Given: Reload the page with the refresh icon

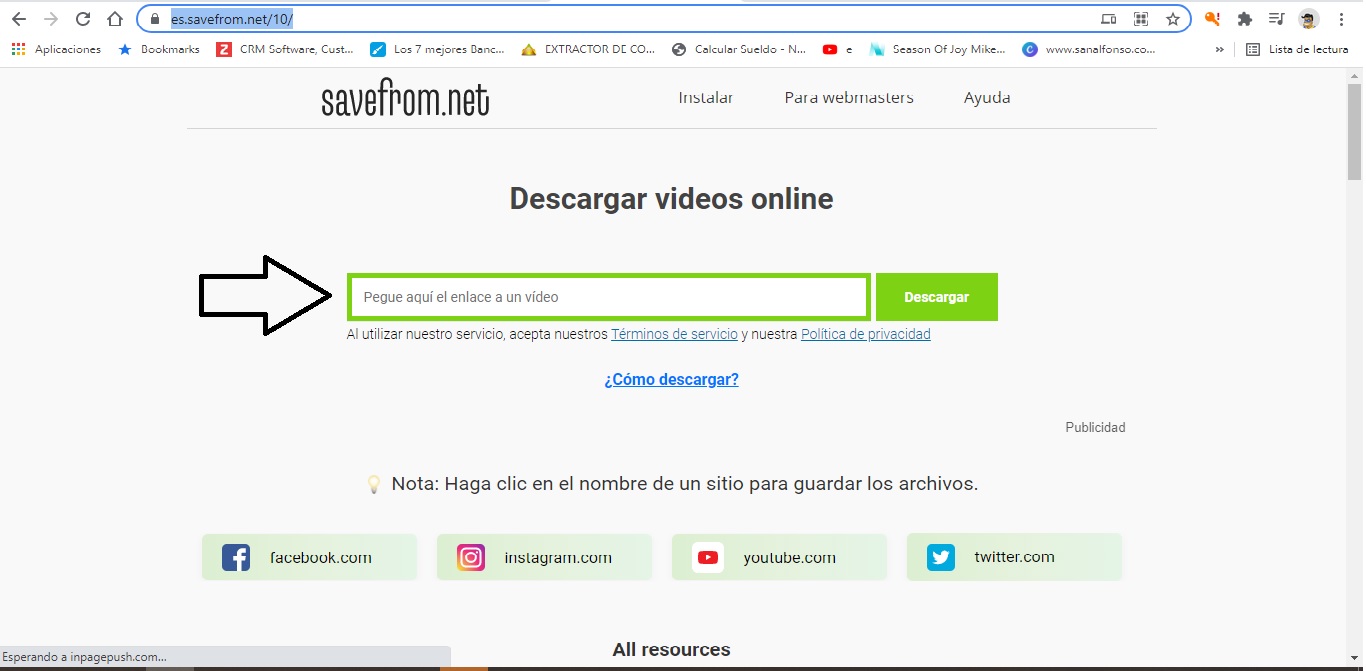Looking at the screenshot, I should [x=83, y=19].
